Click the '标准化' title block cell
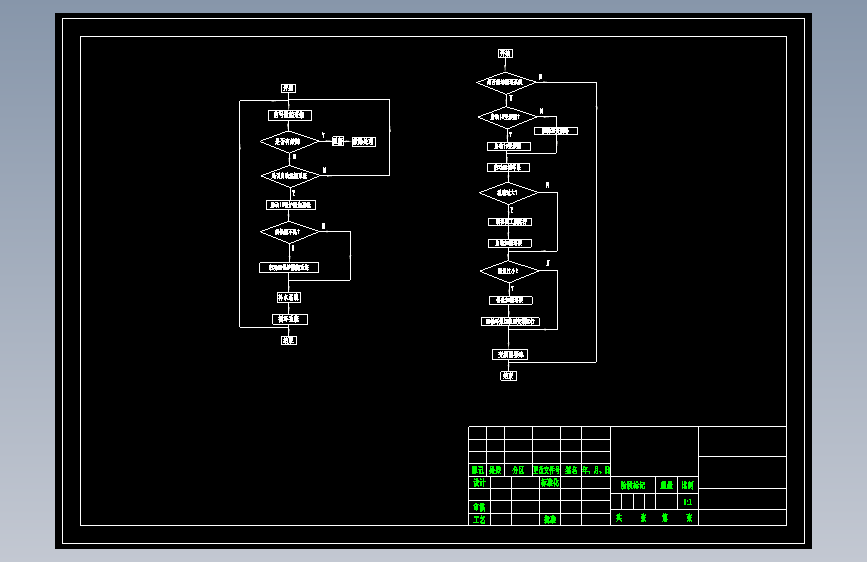 point(550,483)
